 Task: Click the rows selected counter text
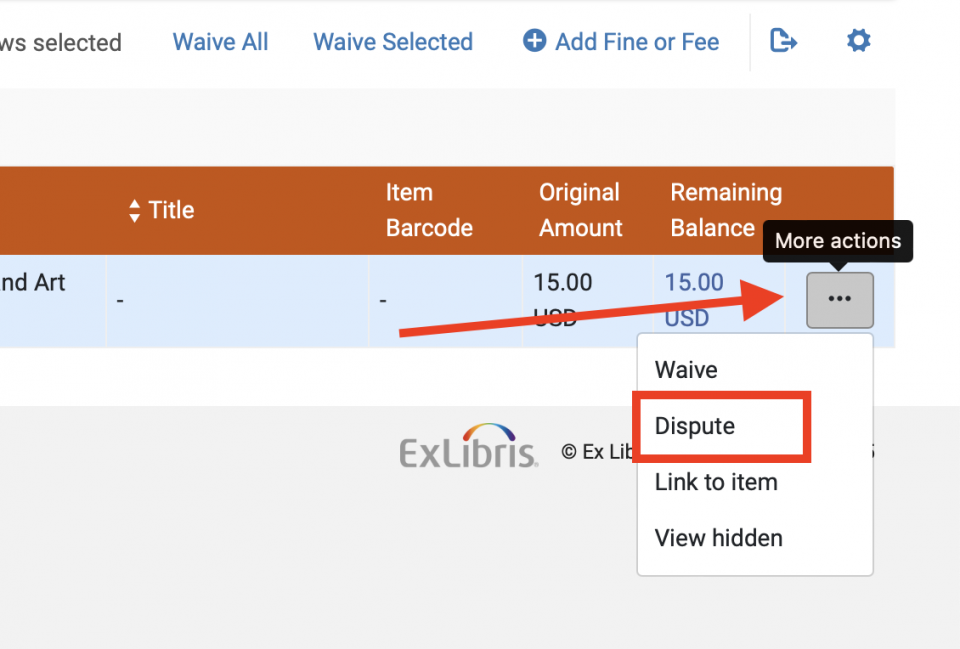pyautogui.click(x=60, y=43)
